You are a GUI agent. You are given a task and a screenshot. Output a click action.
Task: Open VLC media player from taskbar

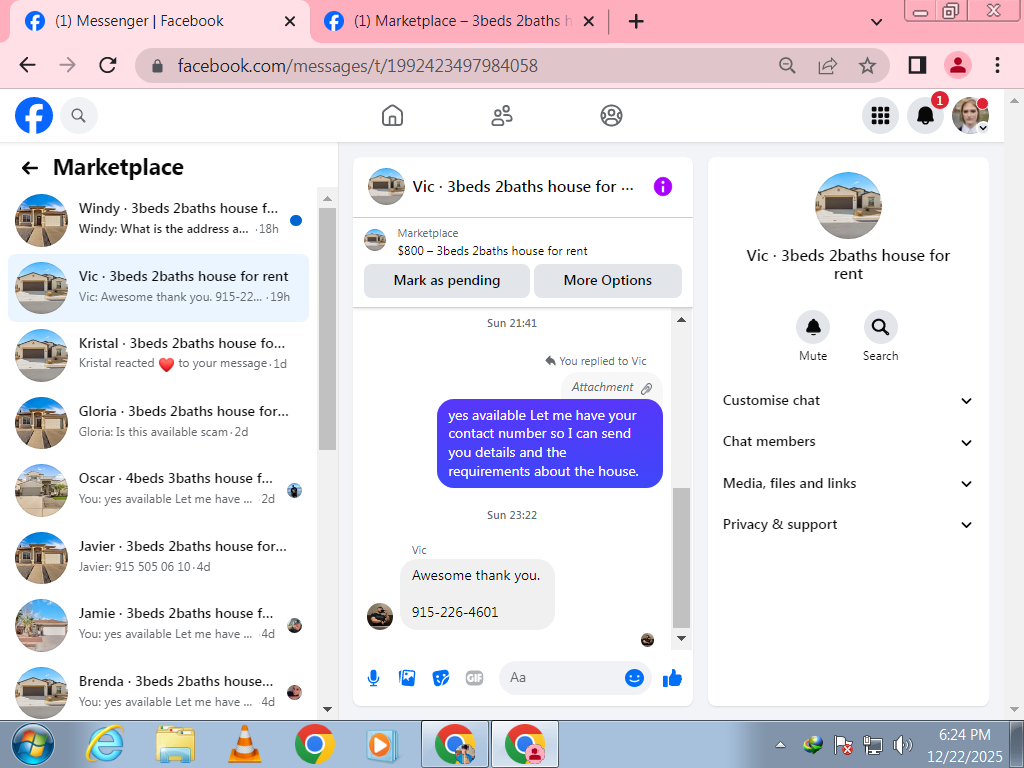(244, 744)
